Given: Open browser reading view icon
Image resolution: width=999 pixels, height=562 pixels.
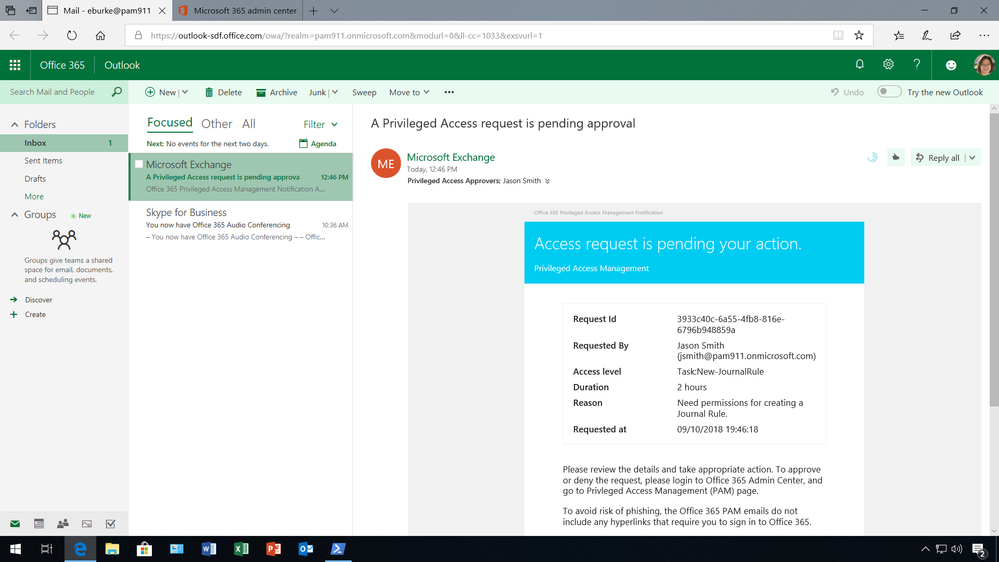Looking at the screenshot, I should coord(838,36).
